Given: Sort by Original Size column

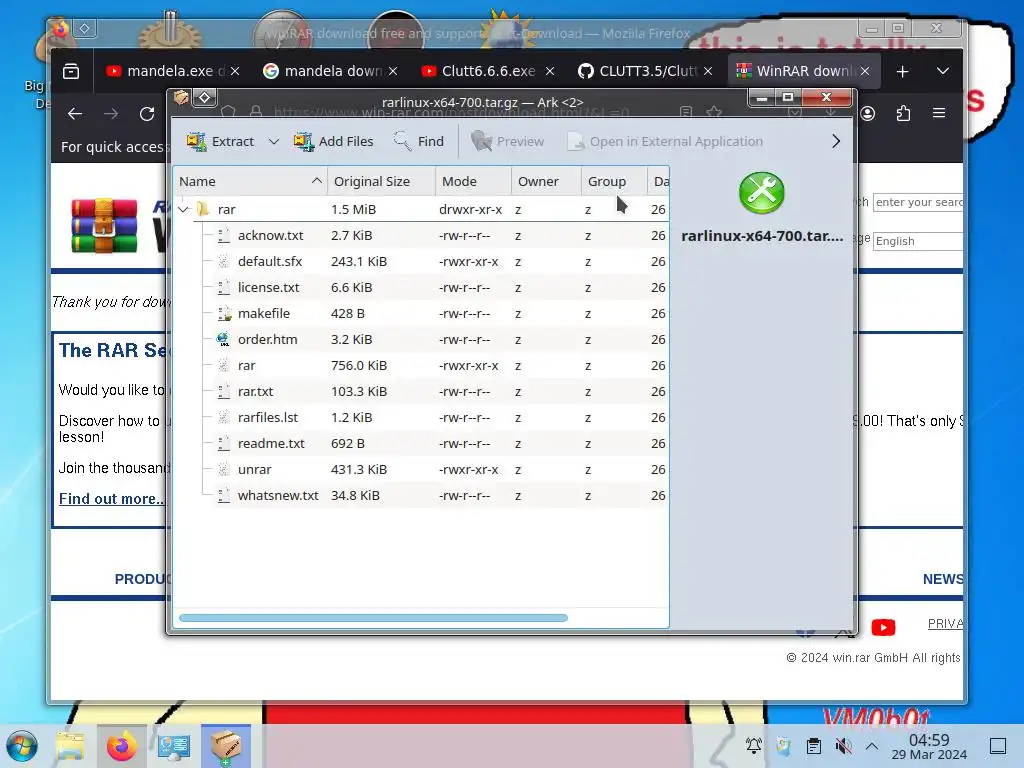Looking at the screenshot, I should tap(381, 182).
